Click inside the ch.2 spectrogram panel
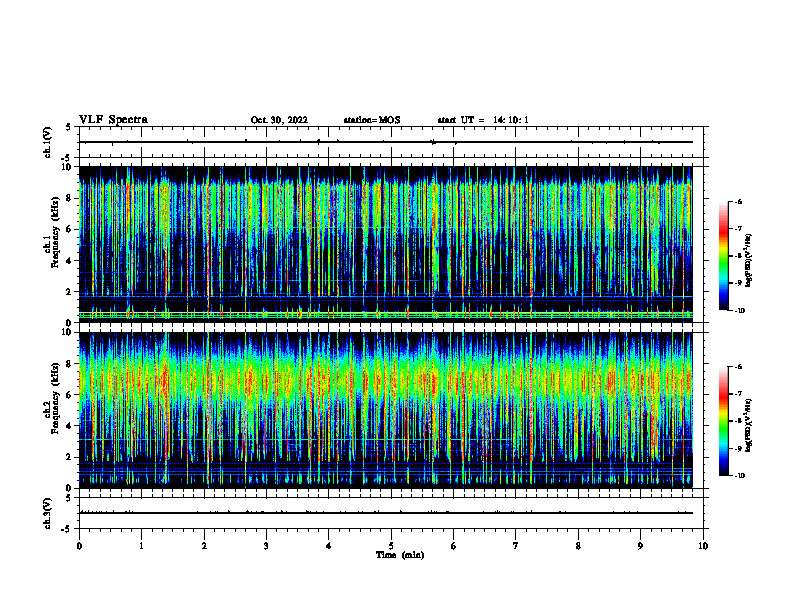 tap(386, 410)
